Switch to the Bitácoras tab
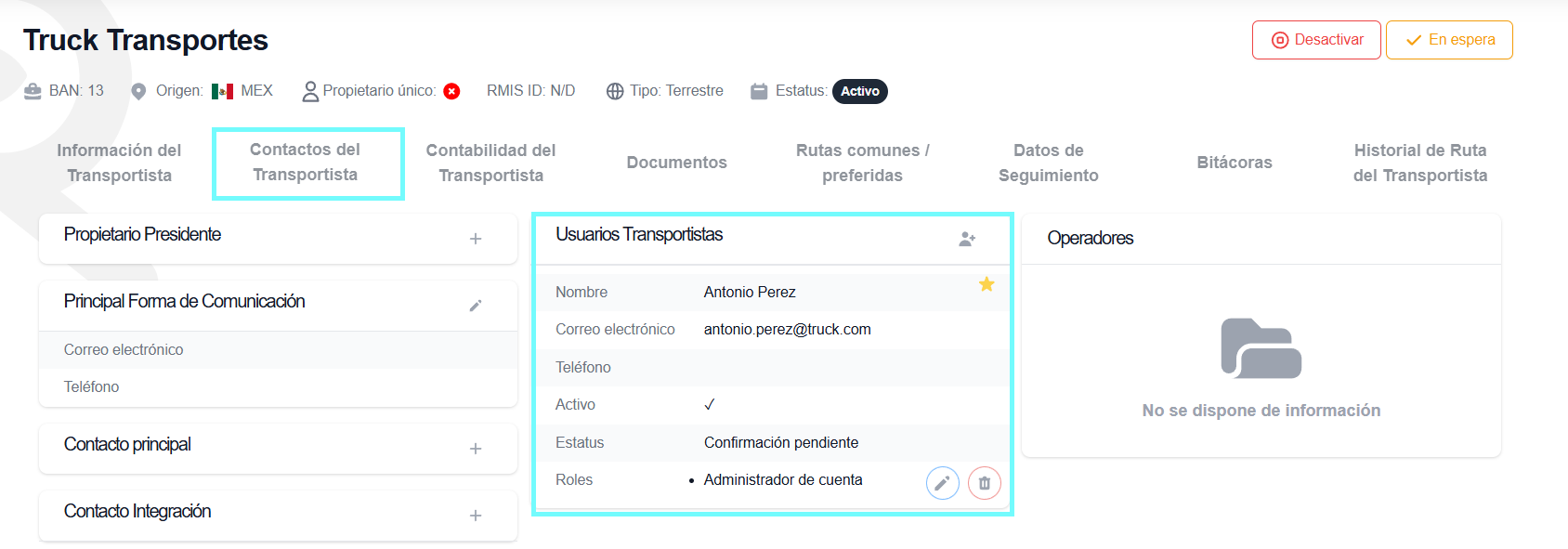1568x549 pixels. pyautogui.click(x=1234, y=163)
